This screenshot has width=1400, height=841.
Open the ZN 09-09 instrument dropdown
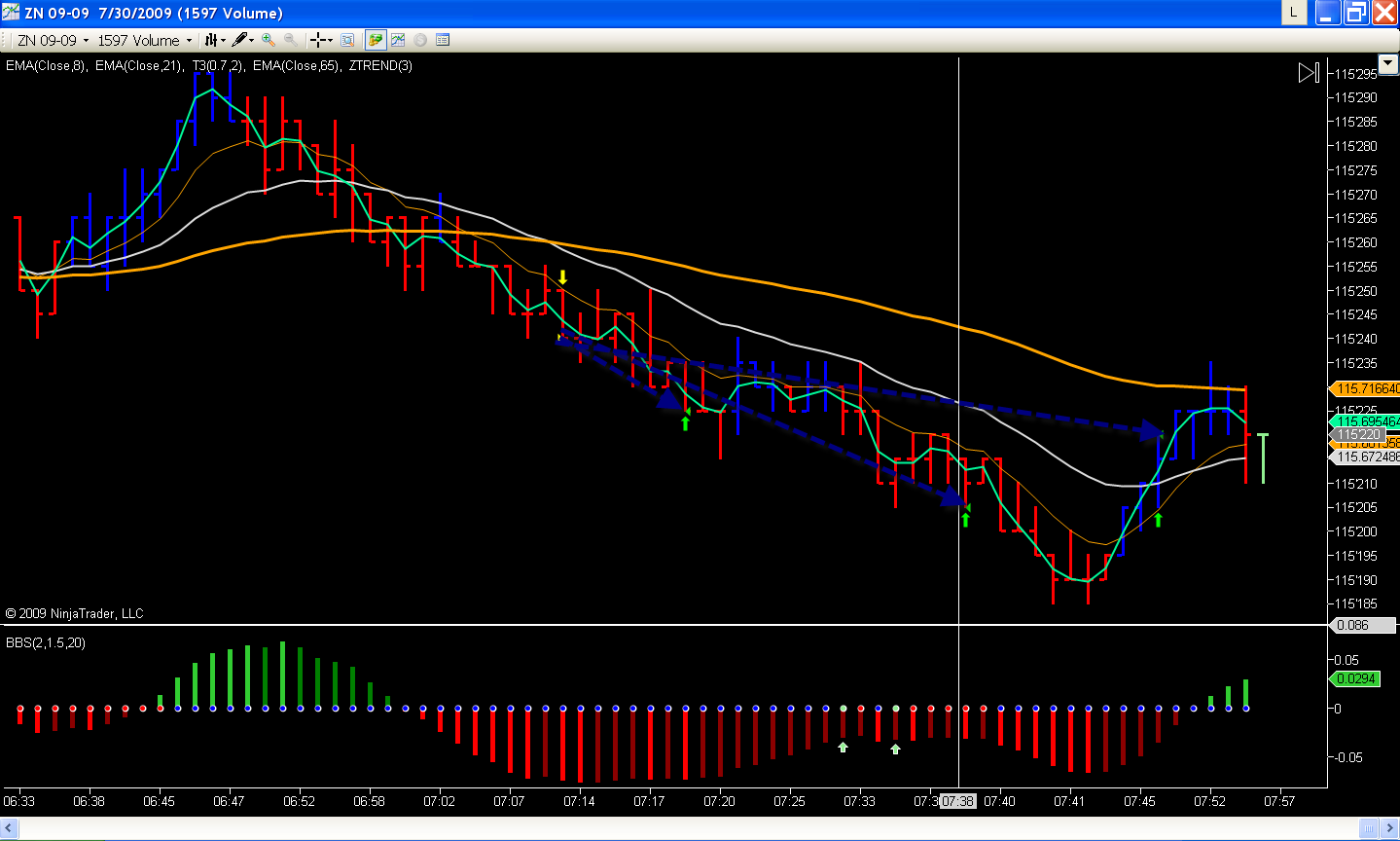pyautogui.click(x=53, y=40)
